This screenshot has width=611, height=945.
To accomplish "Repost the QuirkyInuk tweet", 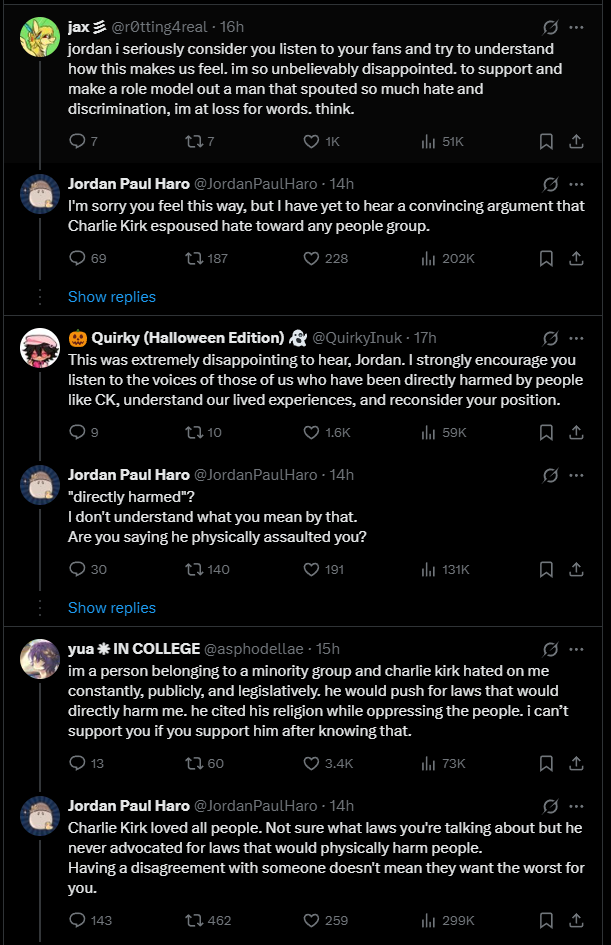I will pyautogui.click(x=193, y=432).
